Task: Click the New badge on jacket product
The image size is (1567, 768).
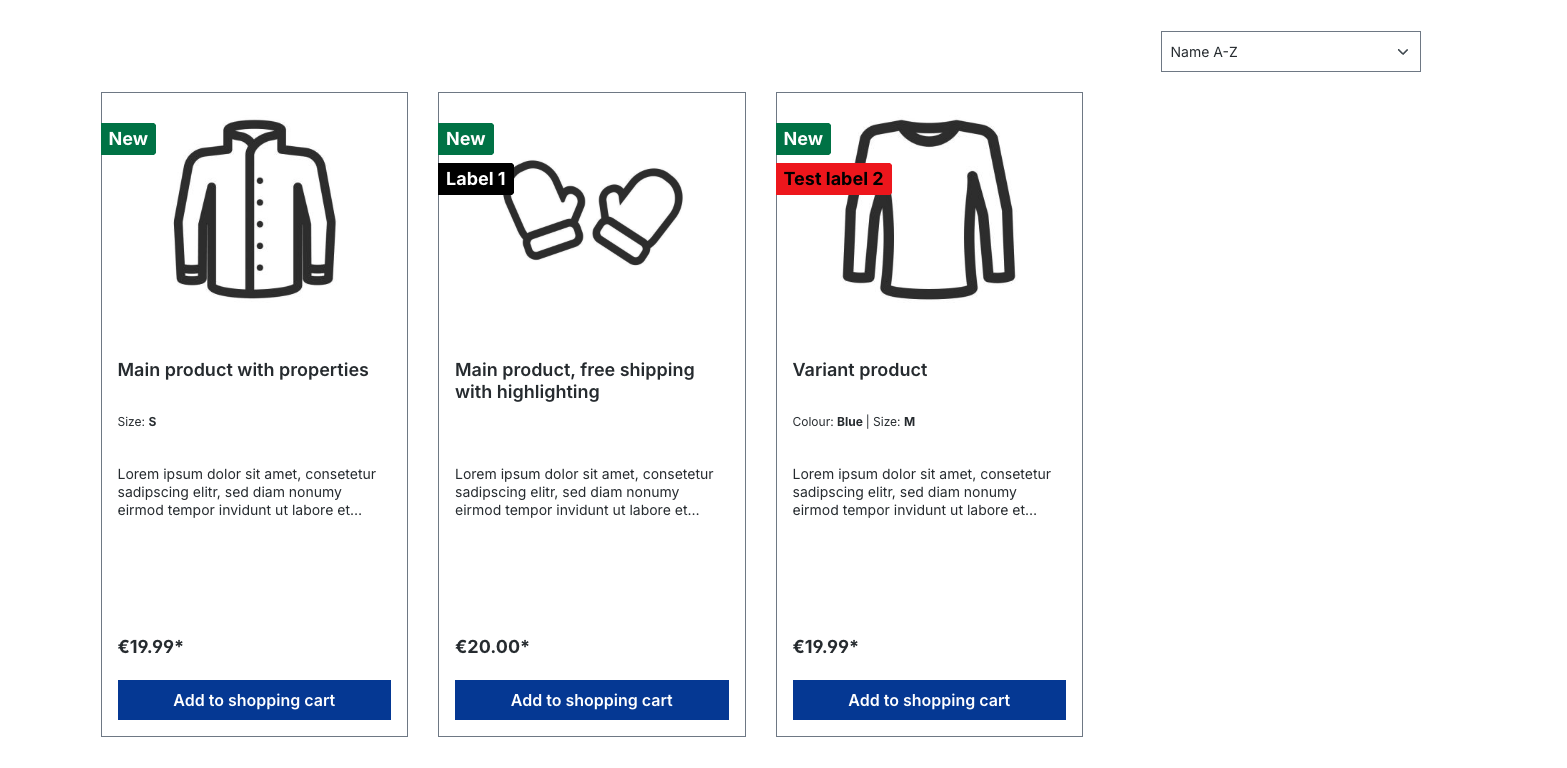Action: tap(128, 139)
